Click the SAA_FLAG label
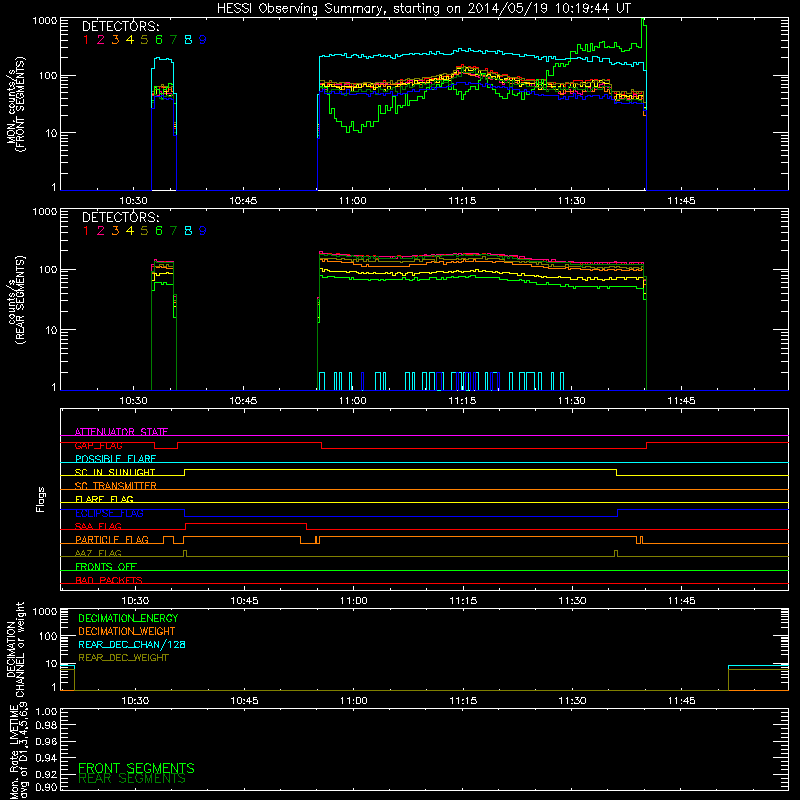This screenshot has width=800, height=800. pyautogui.click(x=98, y=526)
